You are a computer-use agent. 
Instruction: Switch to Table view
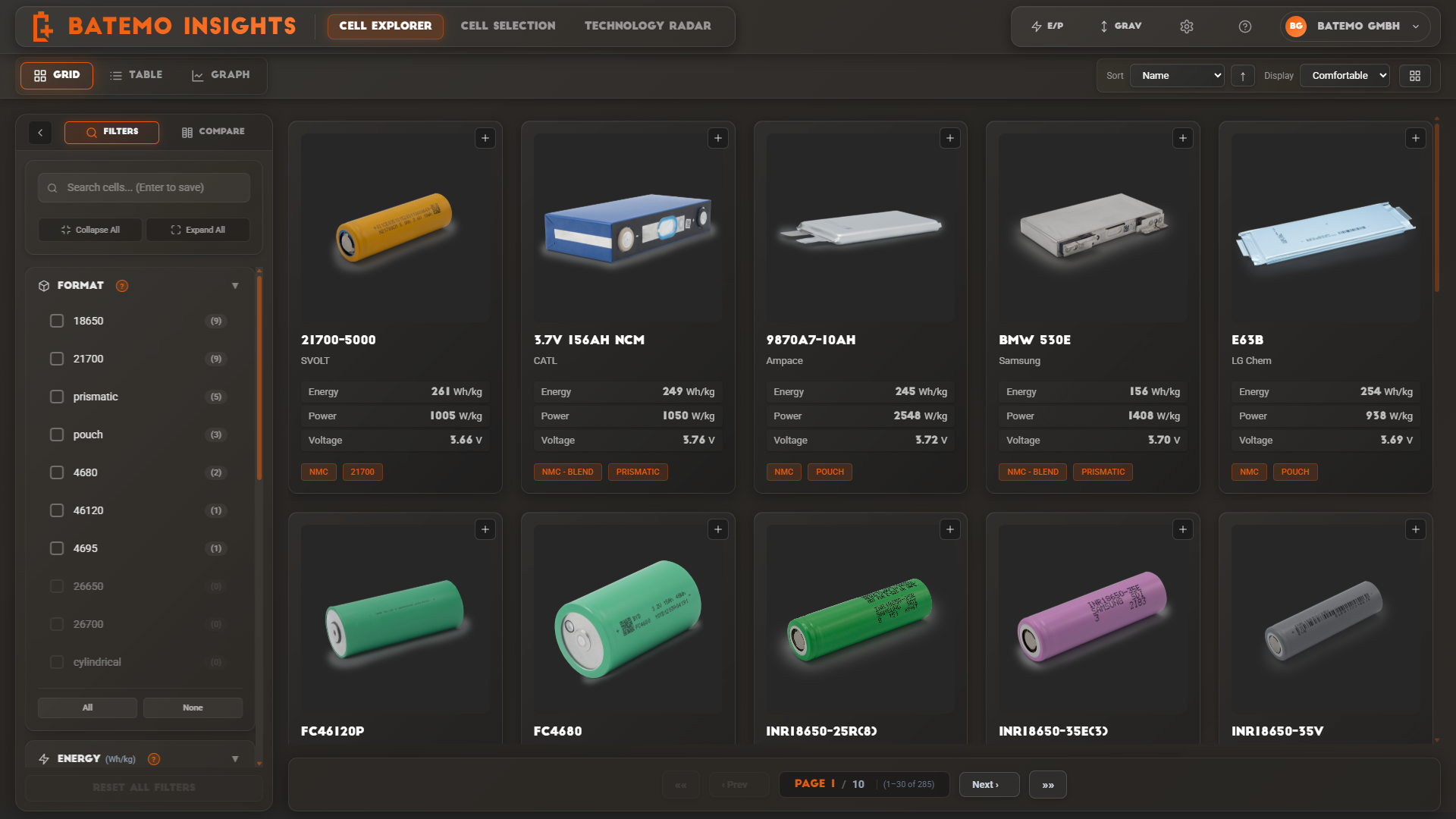tap(136, 75)
